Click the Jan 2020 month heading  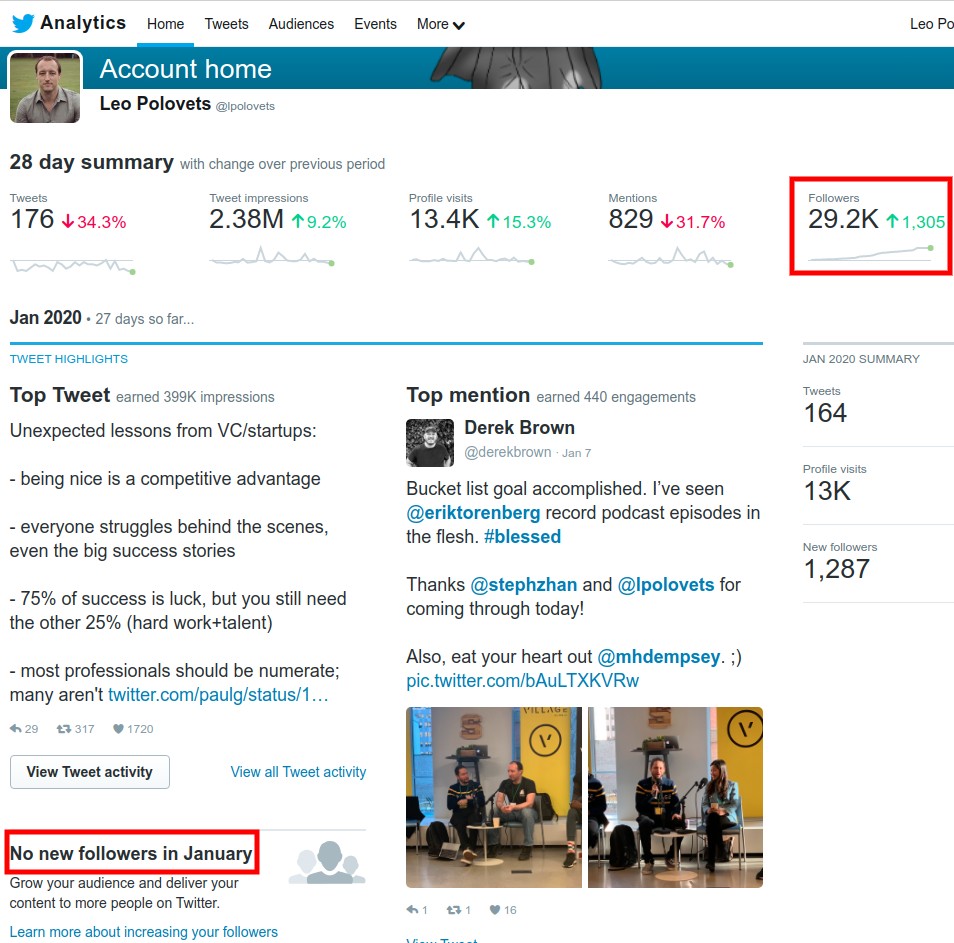[x=46, y=318]
